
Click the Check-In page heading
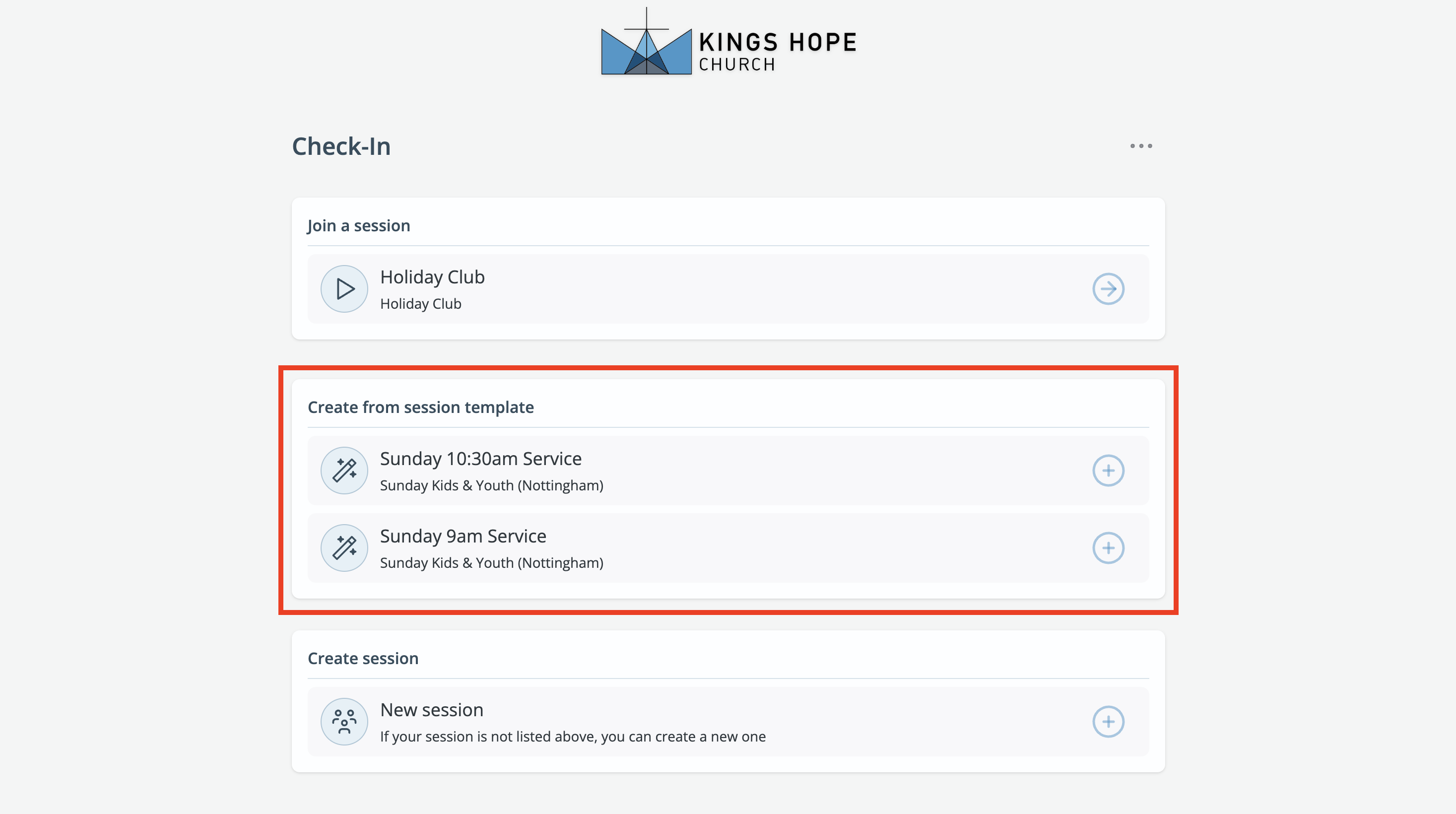341,146
